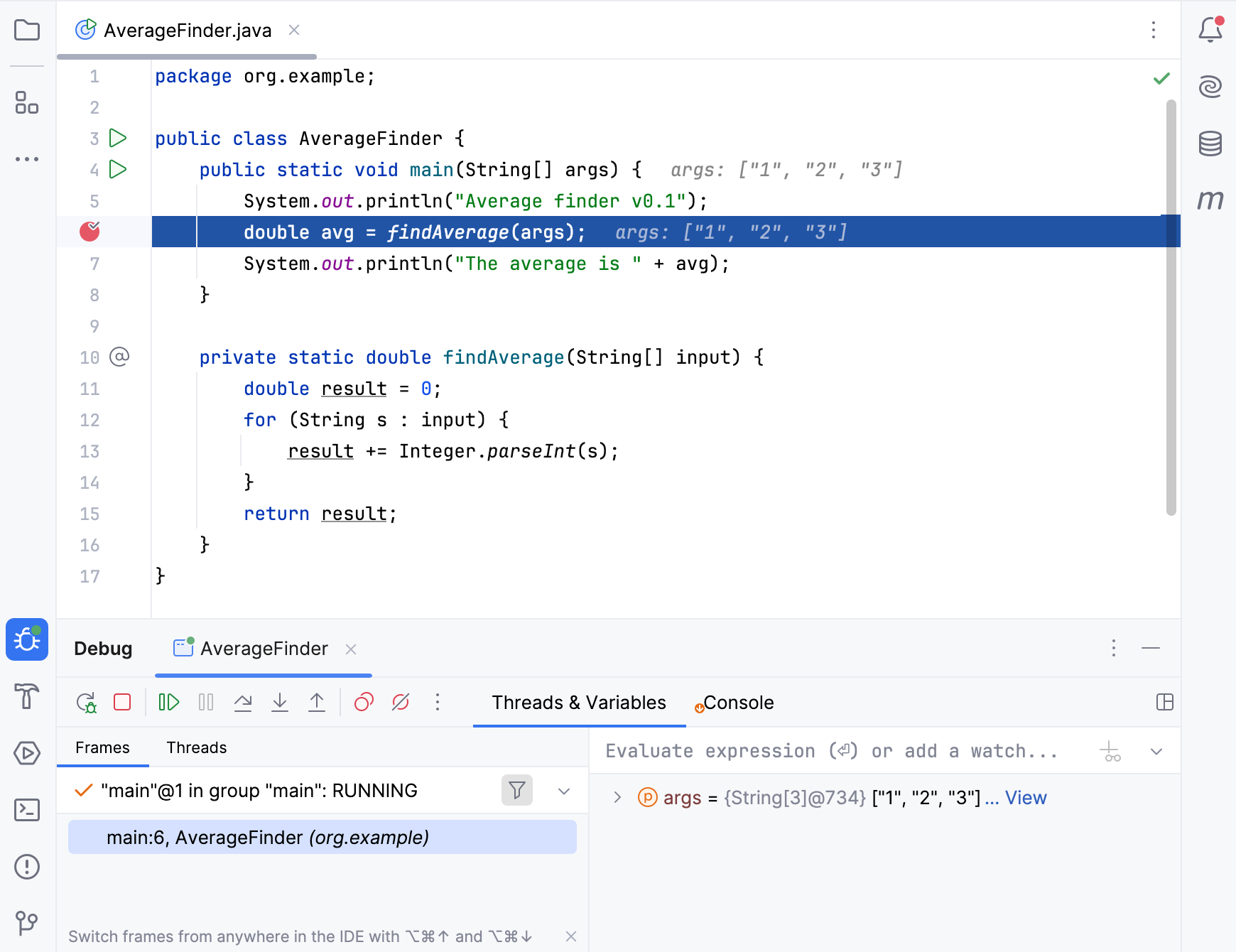Screen dimensions: 1236x952
Task: Open the watches panel chevron dropdown
Action: [1156, 750]
